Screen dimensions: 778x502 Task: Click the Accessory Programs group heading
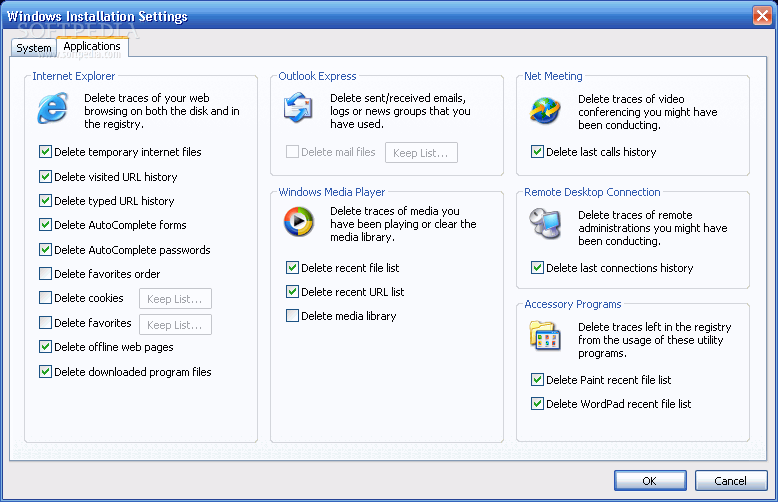coord(573,304)
